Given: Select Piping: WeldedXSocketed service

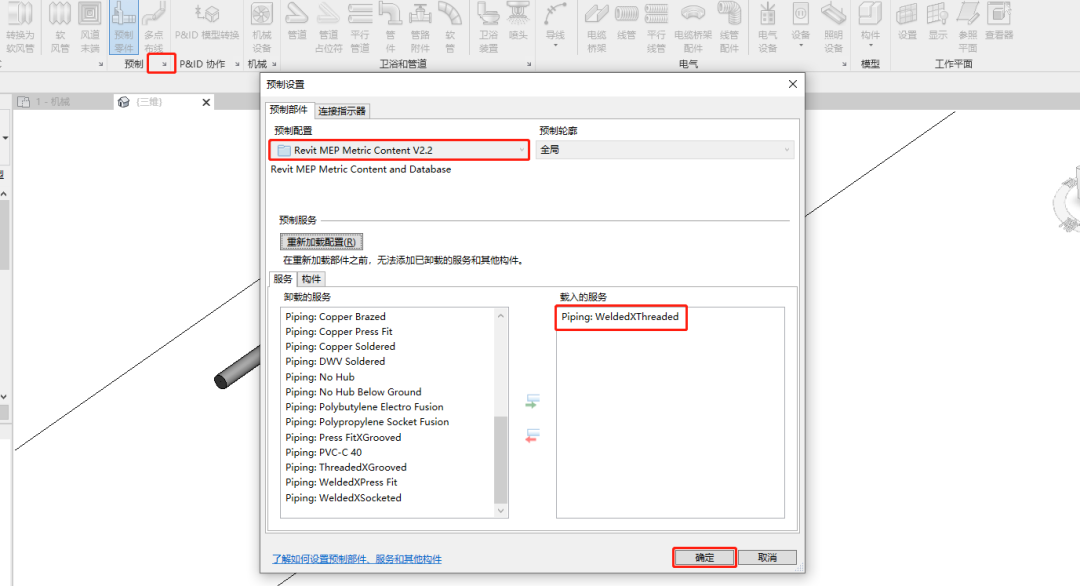Looking at the screenshot, I should pyautogui.click(x=344, y=498).
